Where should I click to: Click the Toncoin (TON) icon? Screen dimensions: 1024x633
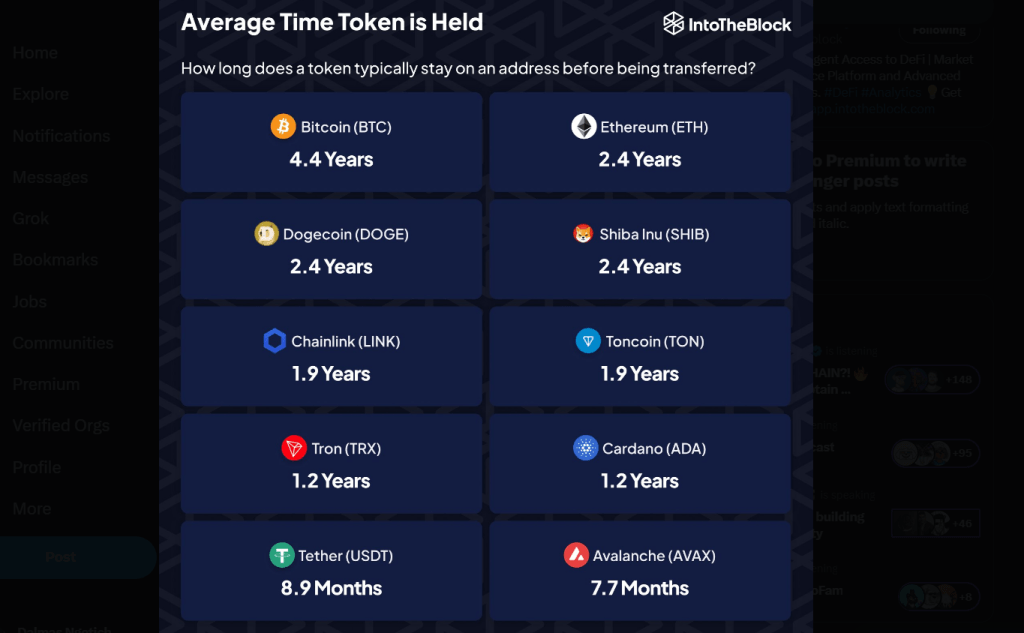(588, 341)
